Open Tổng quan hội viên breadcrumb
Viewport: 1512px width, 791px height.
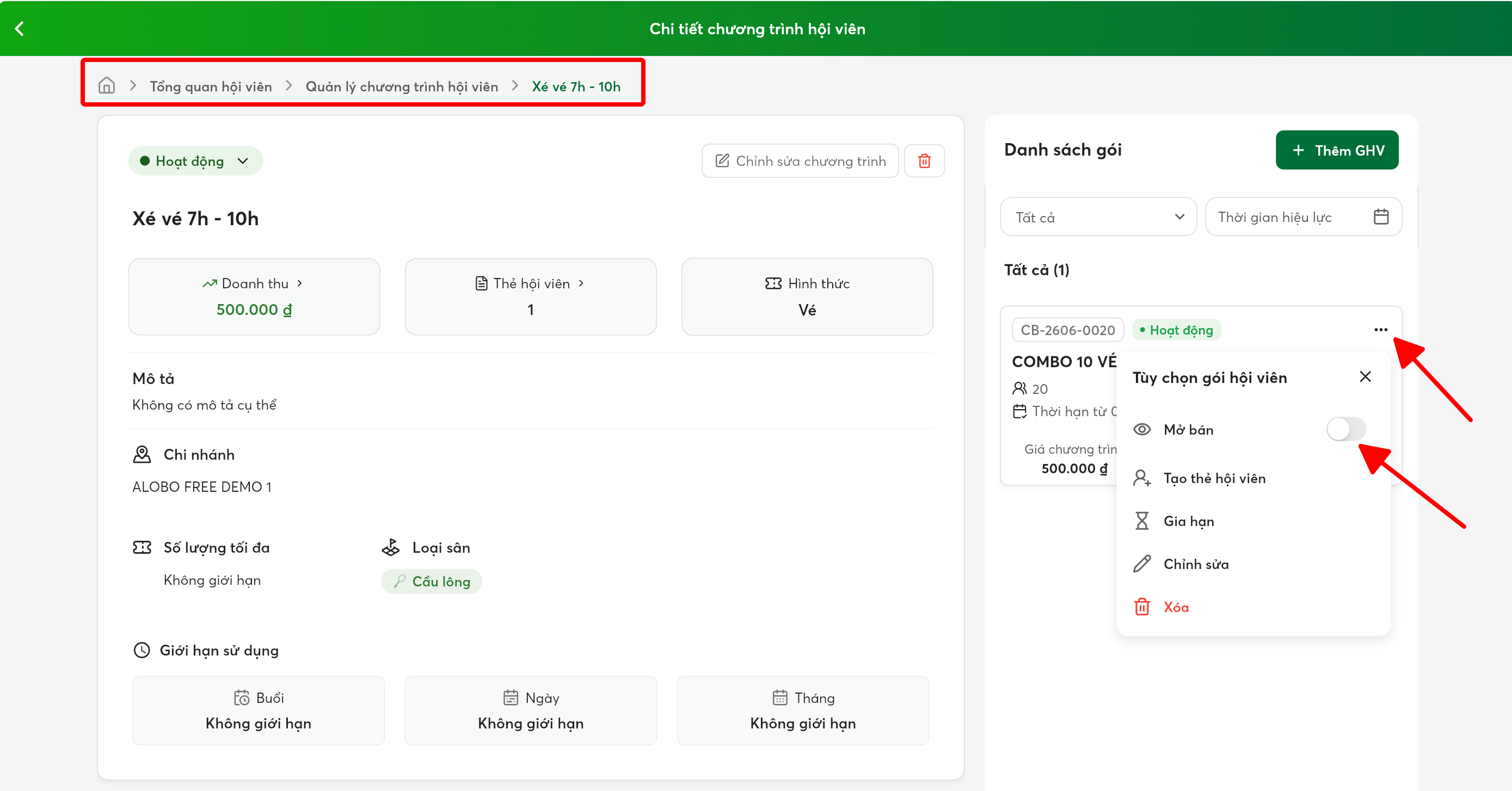coord(211,86)
